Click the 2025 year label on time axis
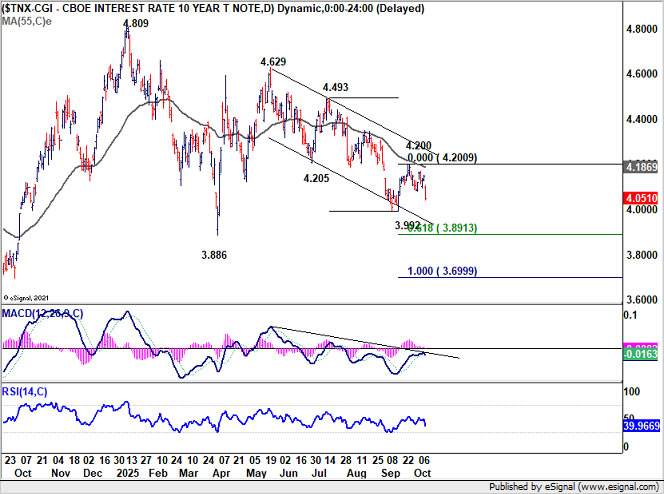This screenshot has width=664, height=494. click(x=127, y=473)
